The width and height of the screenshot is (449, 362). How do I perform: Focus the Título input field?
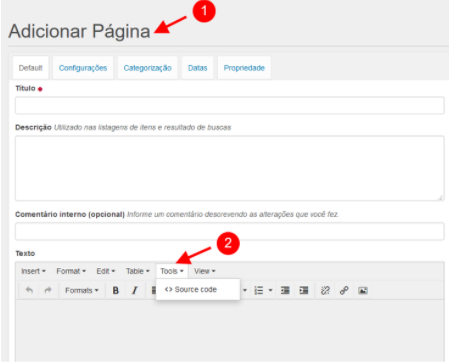pyautogui.click(x=230, y=106)
